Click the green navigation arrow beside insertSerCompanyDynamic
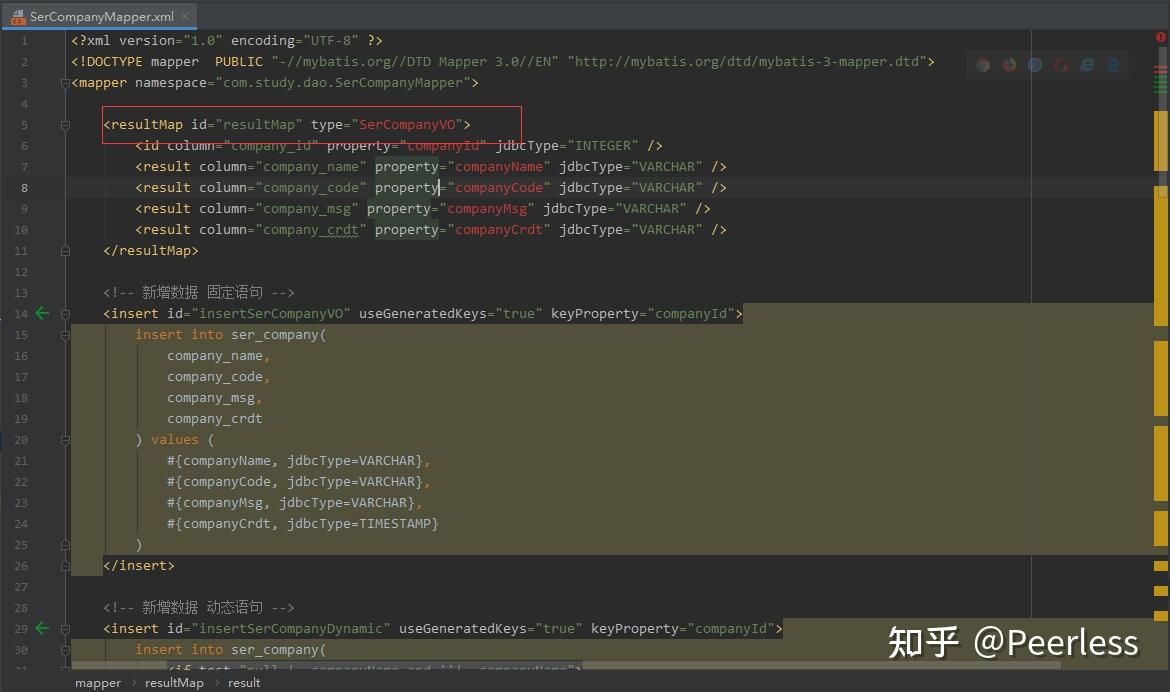 43,629
